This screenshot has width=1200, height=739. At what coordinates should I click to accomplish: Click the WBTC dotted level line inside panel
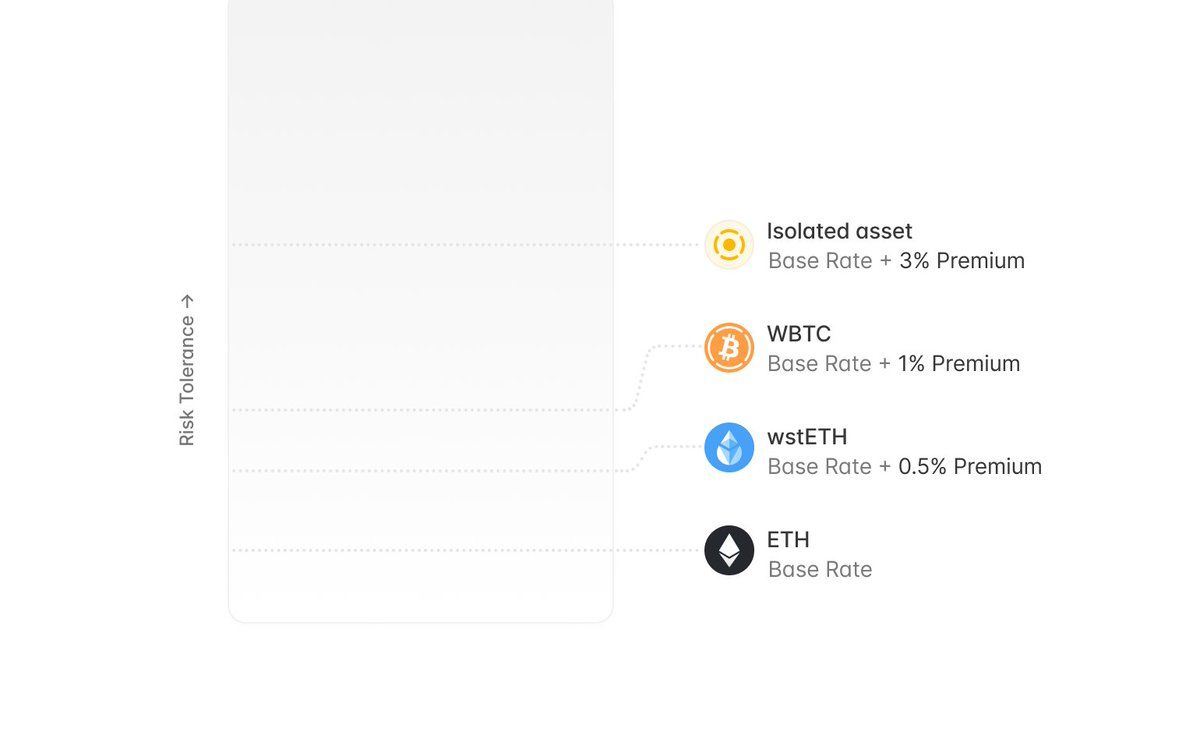click(x=420, y=410)
